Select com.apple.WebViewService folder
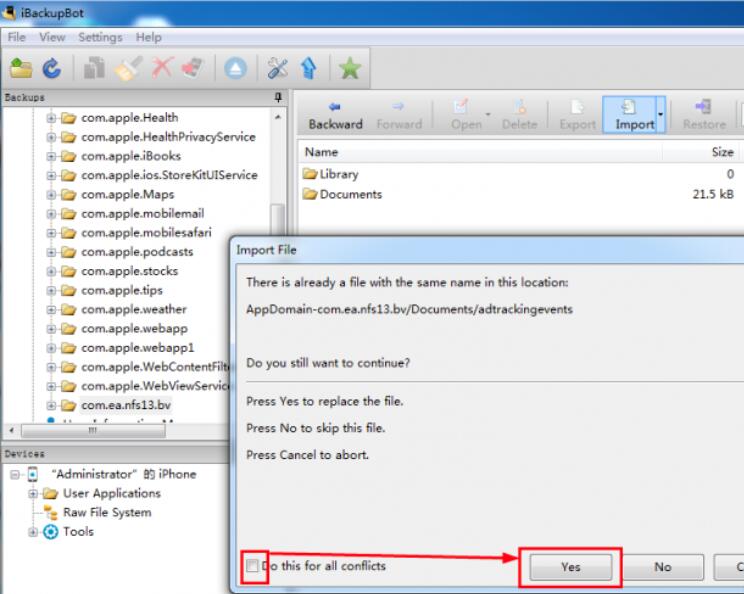This screenshot has height=594, width=744. coord(155,386)
